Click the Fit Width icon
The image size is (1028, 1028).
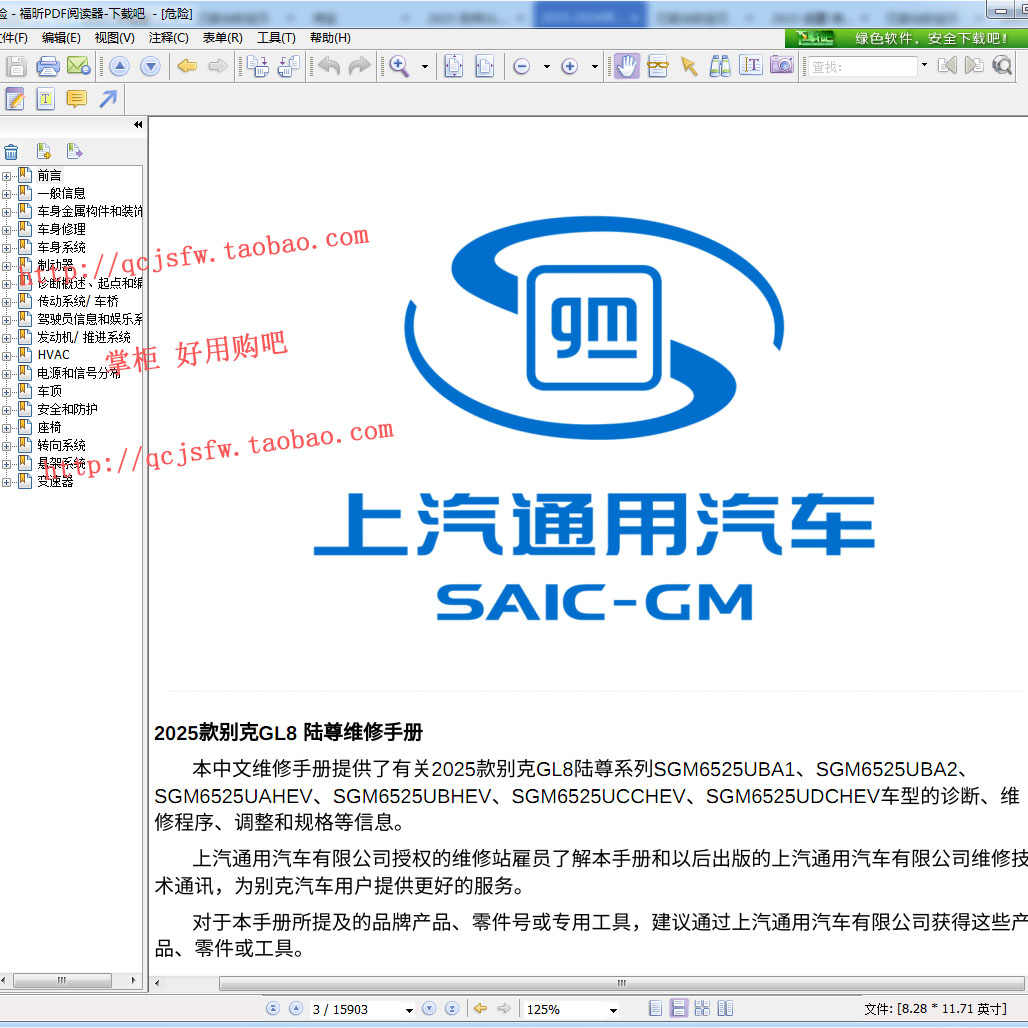point(484,66)
